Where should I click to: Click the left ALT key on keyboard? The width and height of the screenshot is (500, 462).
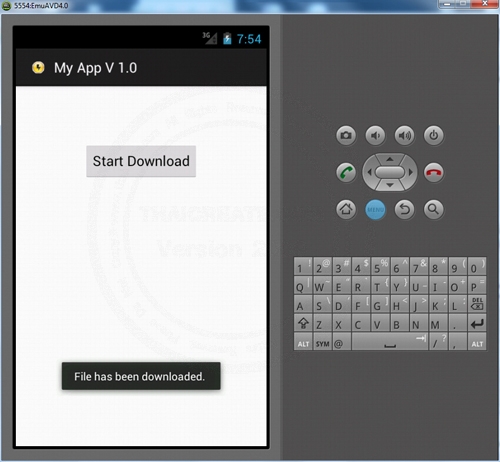point(303,343)
